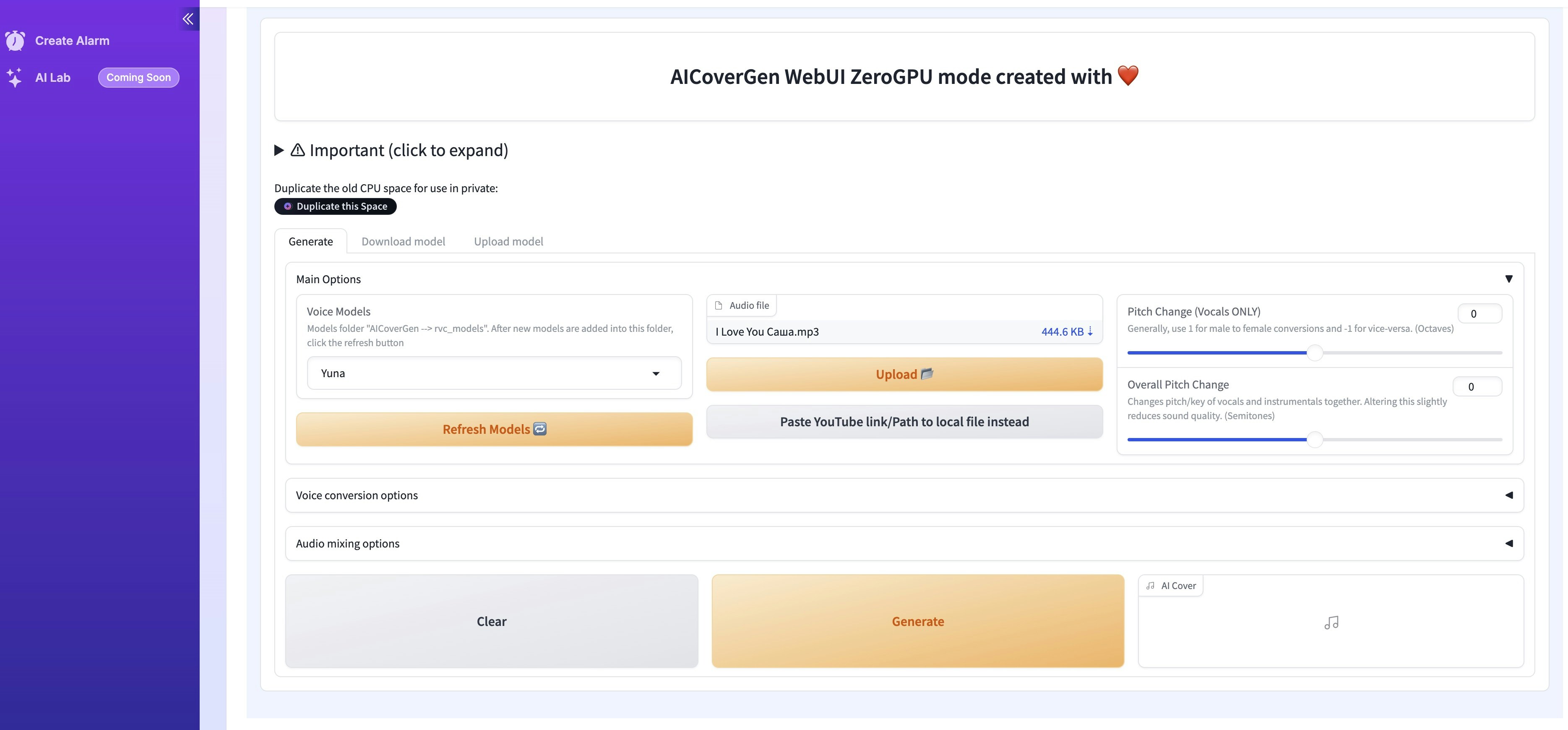Click the Generate button
1568x730 pixels.
click(917, 621)
